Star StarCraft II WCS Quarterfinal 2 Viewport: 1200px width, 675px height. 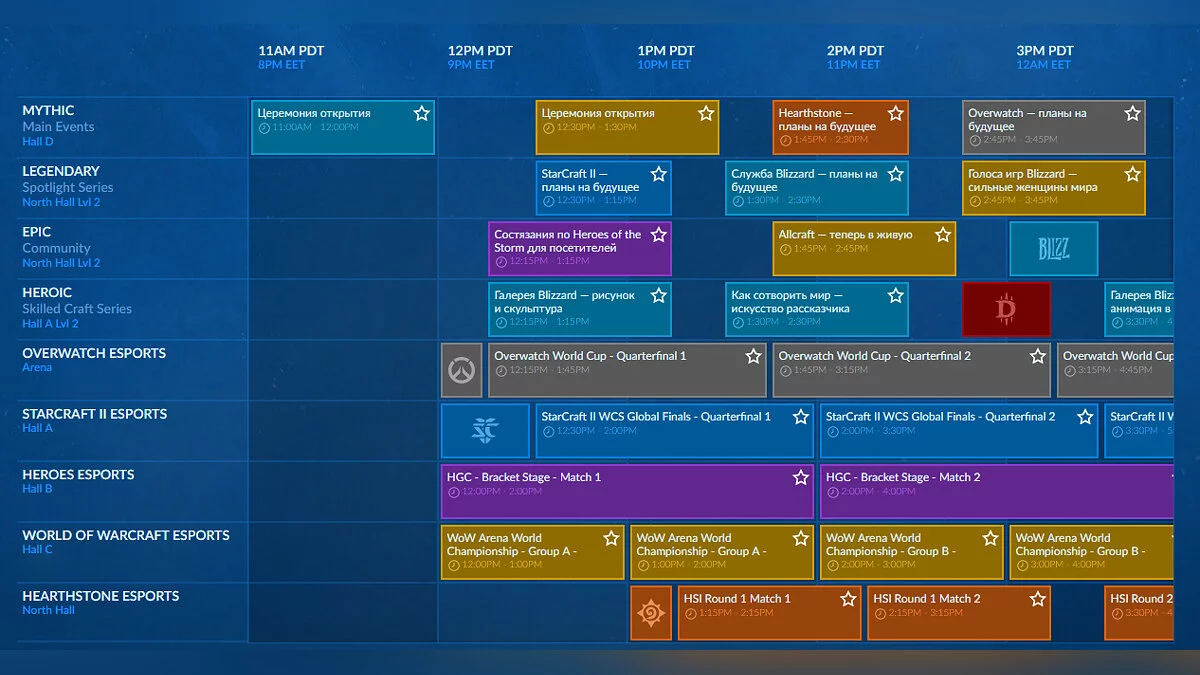[x=1085, y=417]
